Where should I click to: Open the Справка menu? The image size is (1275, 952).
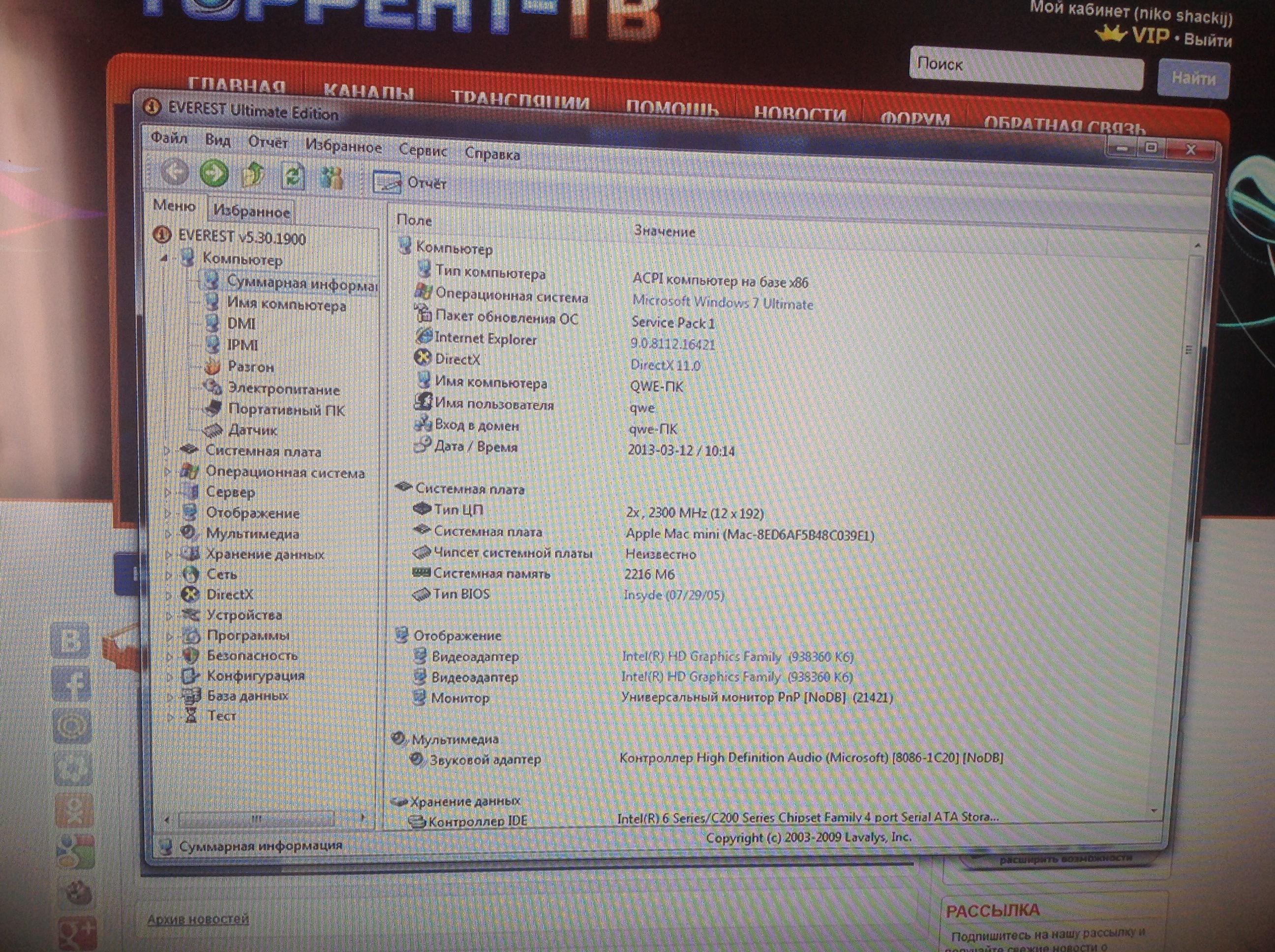[x=492, y=153]
